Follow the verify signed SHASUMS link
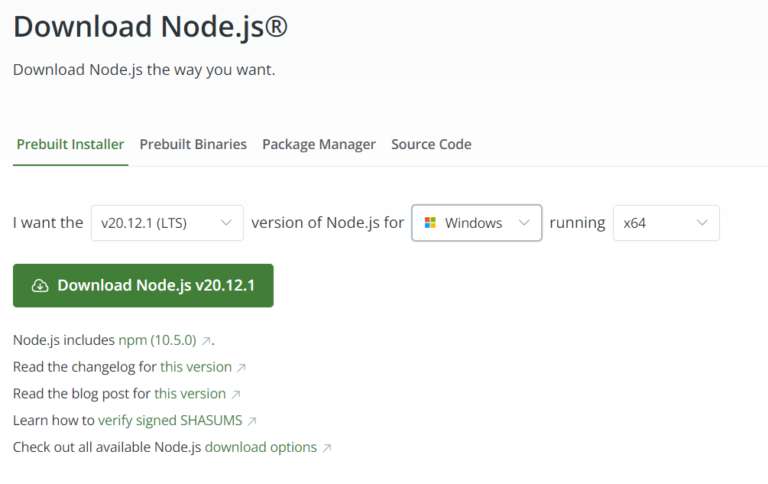 [170, 420]
